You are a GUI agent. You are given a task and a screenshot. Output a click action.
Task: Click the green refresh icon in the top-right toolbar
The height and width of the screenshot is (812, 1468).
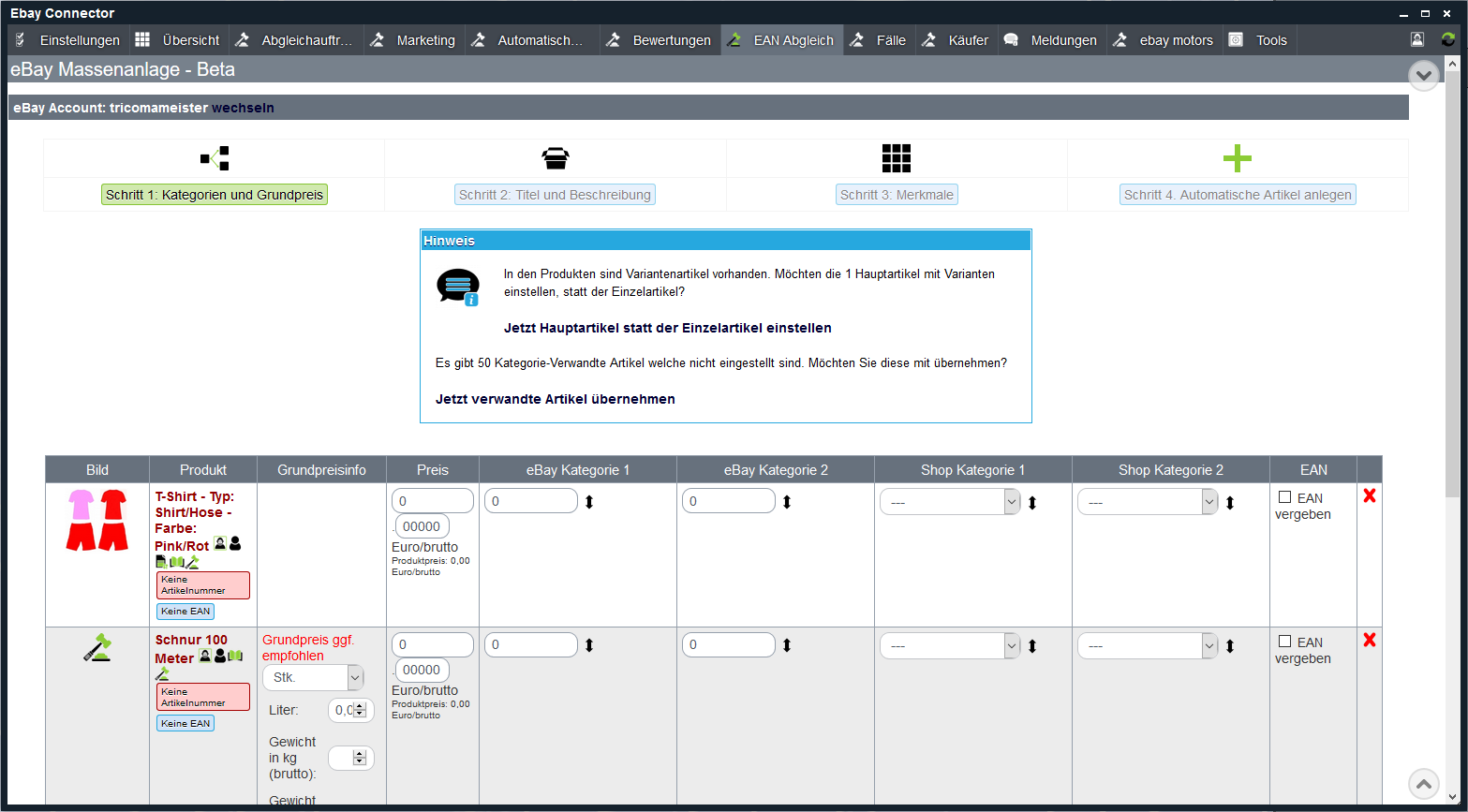pos(1448,39)
